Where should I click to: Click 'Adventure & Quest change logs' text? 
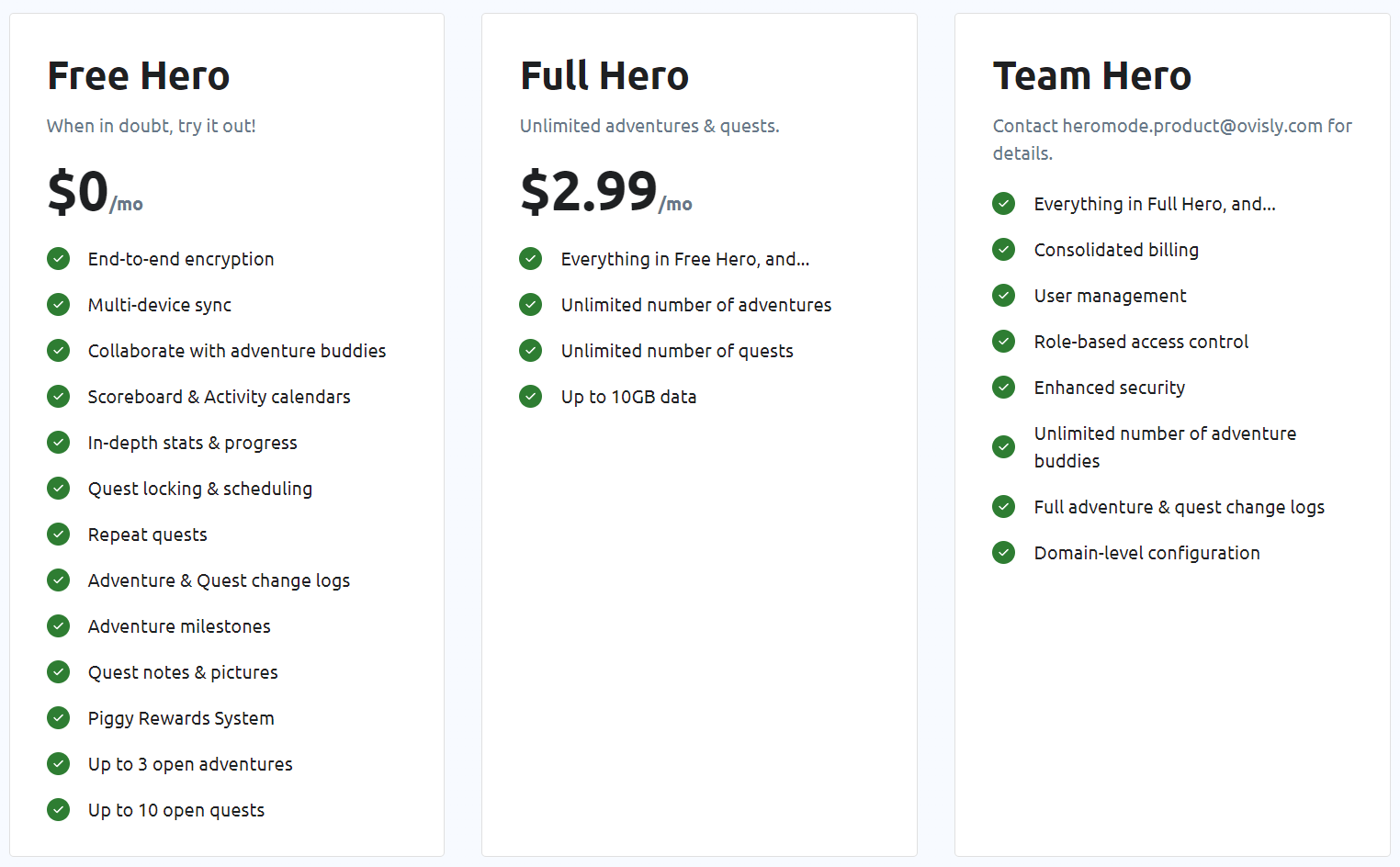(x=220, y=580)
